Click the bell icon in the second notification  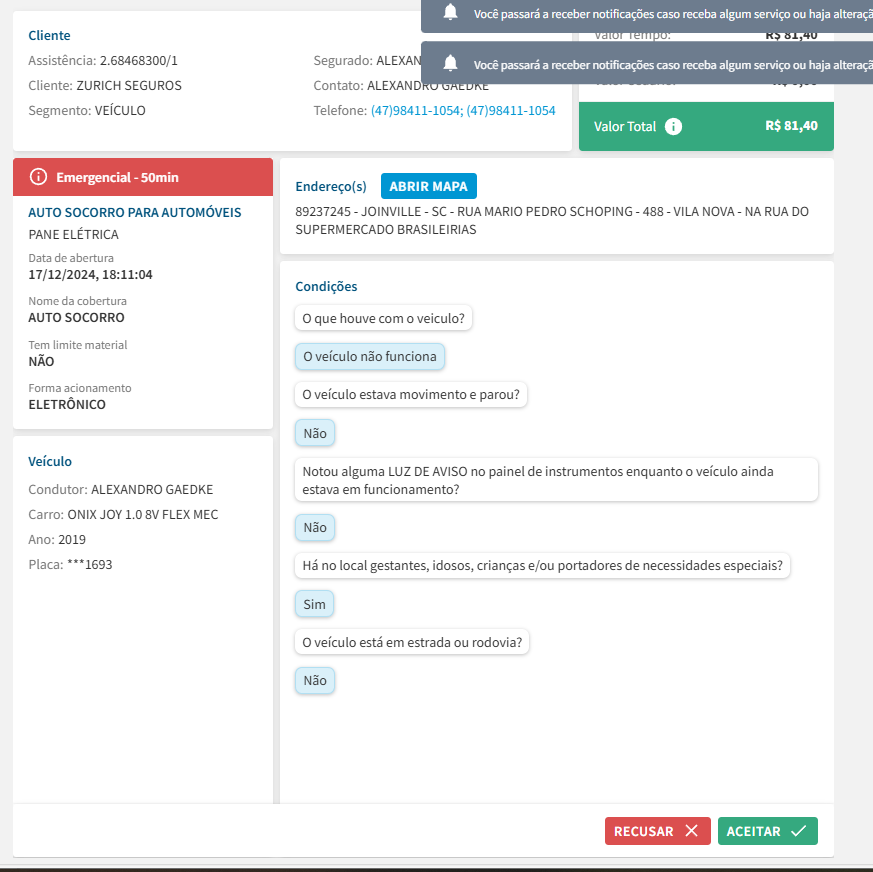point(451,63)
